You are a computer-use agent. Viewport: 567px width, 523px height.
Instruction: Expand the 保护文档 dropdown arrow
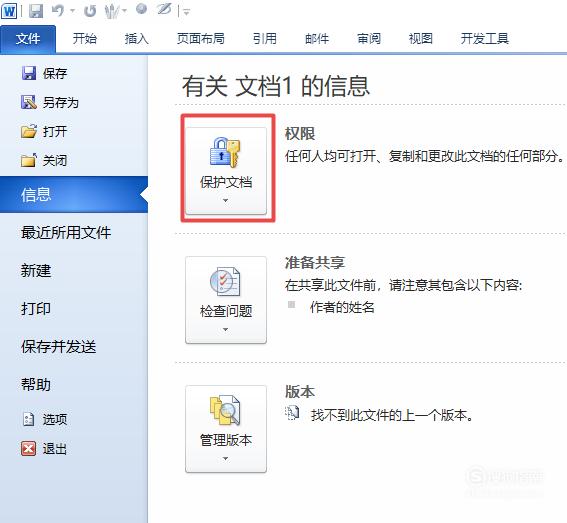click(226, 200)
